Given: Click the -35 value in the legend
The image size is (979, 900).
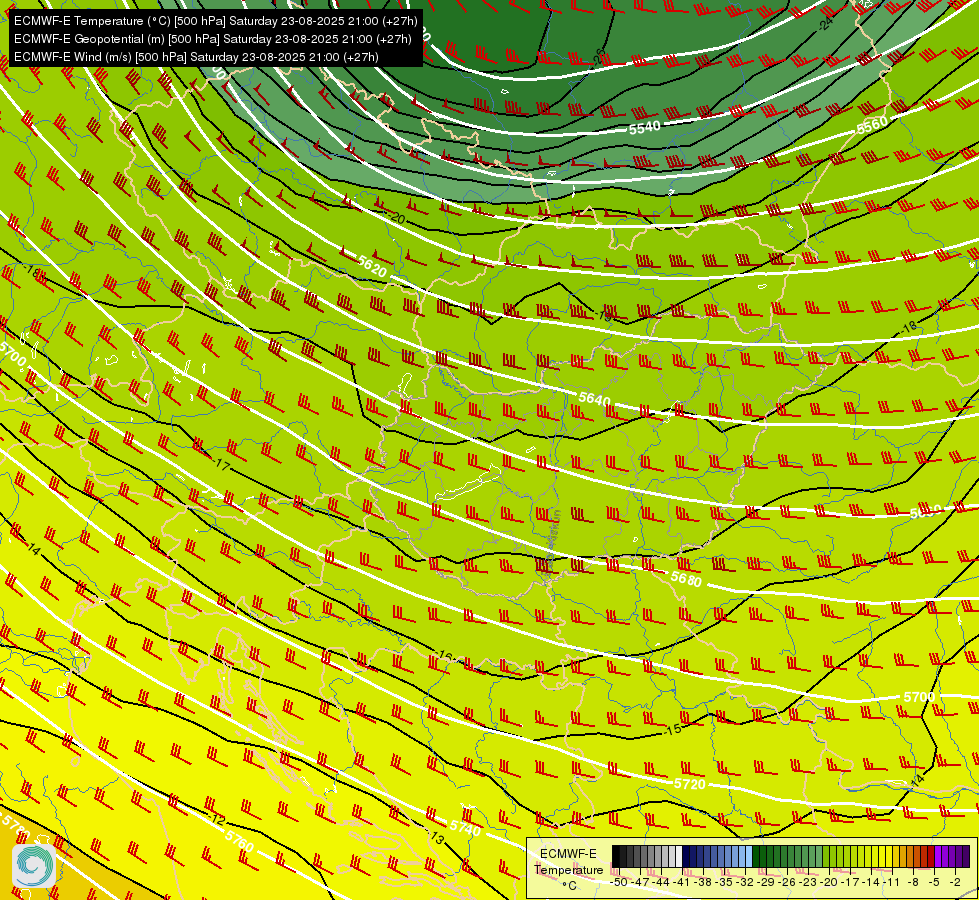Looking at the screenshot, I should [724, 882].
